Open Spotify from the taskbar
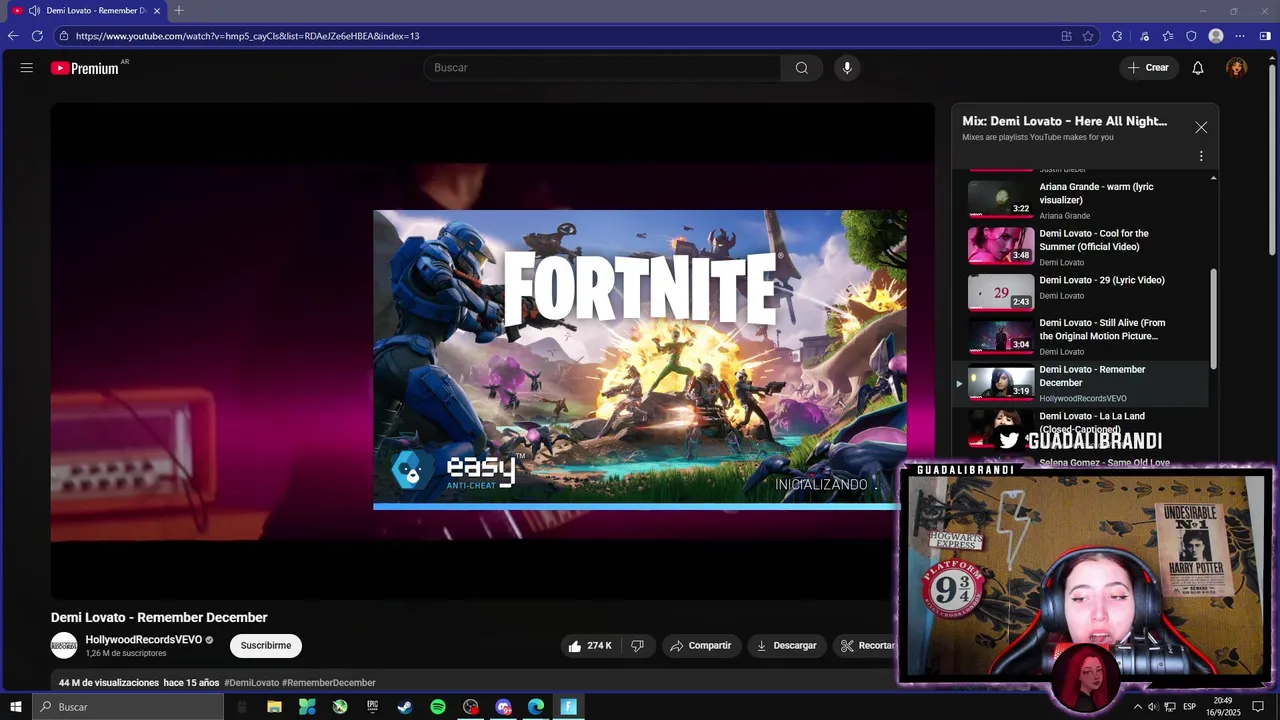This screenshot has height=720, width=1280. tap(438, 707)
